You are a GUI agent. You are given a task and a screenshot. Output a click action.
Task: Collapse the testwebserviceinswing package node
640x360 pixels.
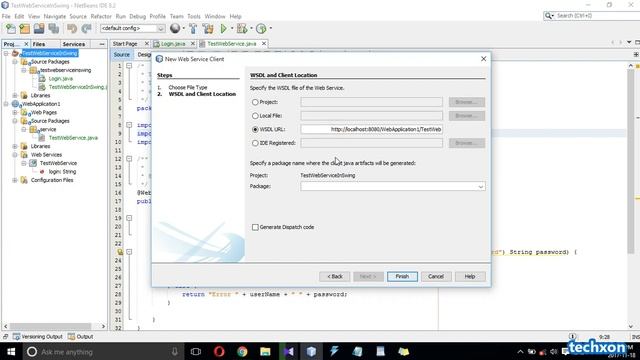coord(24,70)
